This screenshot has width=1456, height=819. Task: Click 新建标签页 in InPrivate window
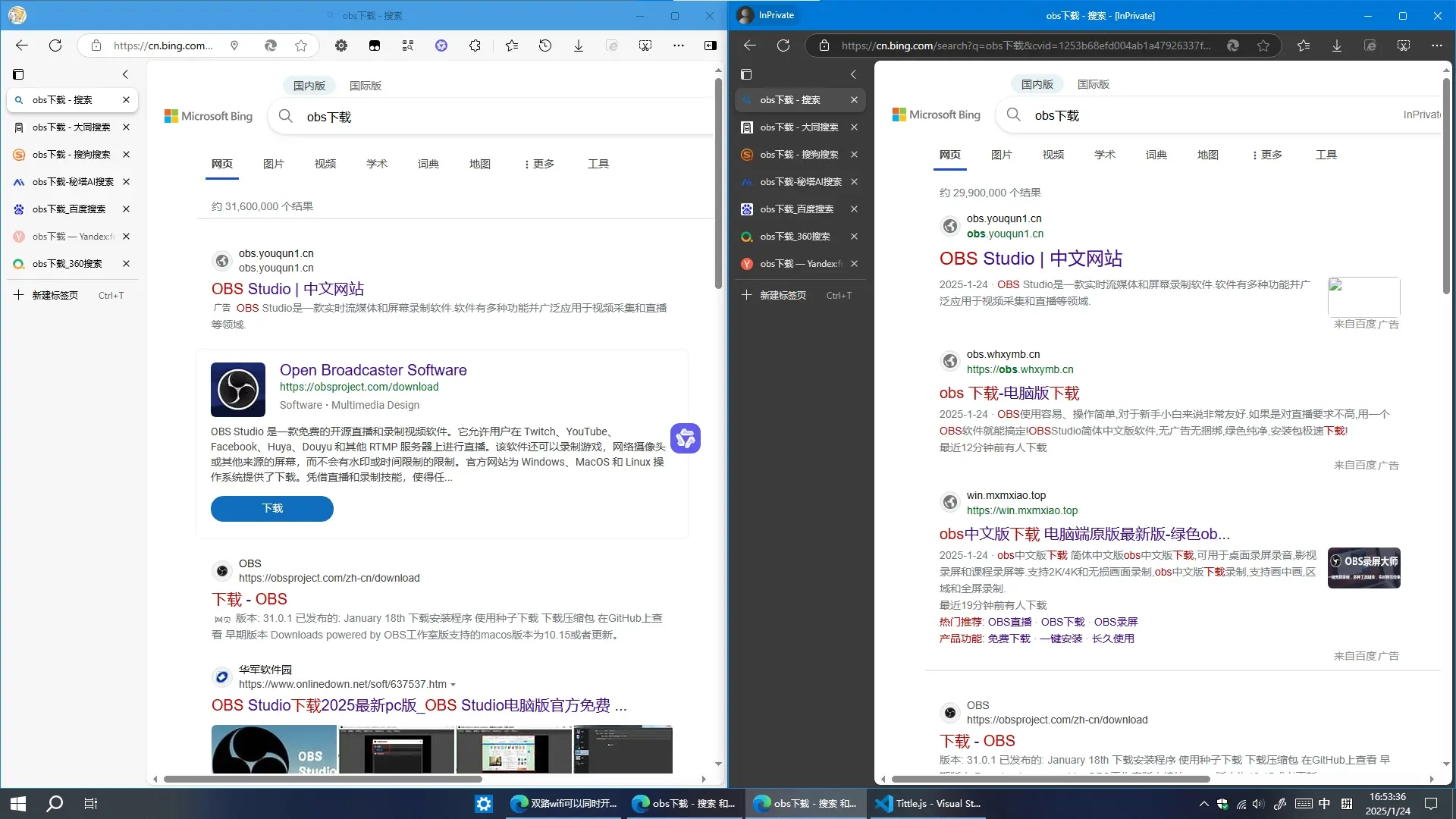[x=799, y=295]
